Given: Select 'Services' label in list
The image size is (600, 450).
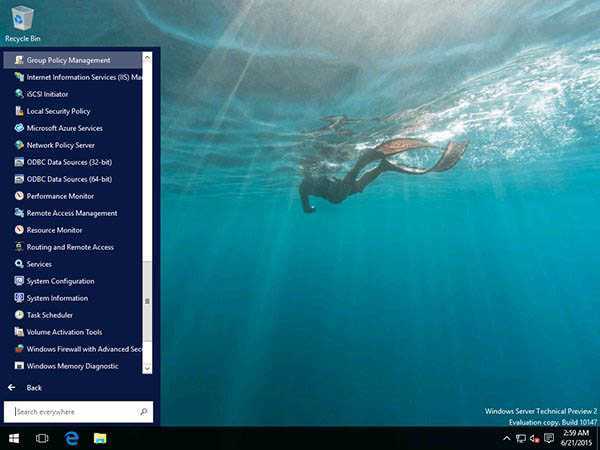Looking at the screenshot, I should (x=39, y=264).
